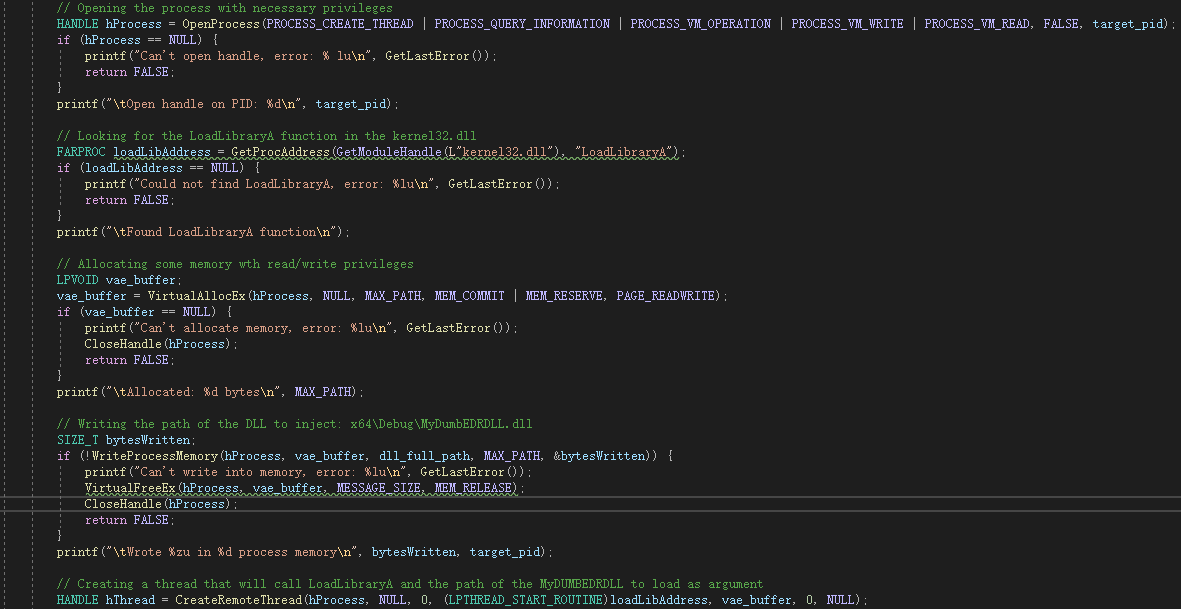
Task: Click the MEM_RELEASE flag
Action: [x=476, y=488]
